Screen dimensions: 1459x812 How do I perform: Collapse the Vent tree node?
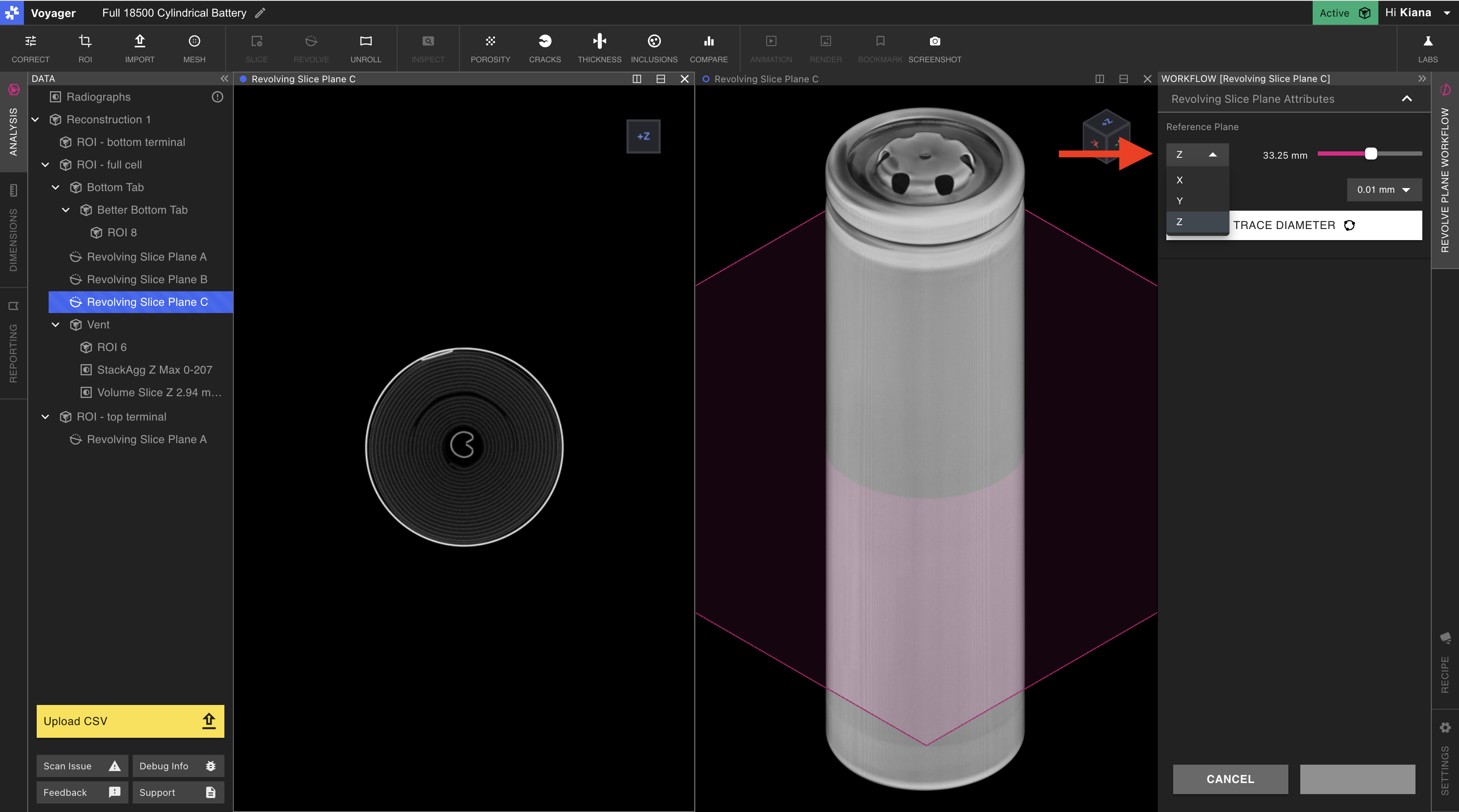(x=55, y=325)
